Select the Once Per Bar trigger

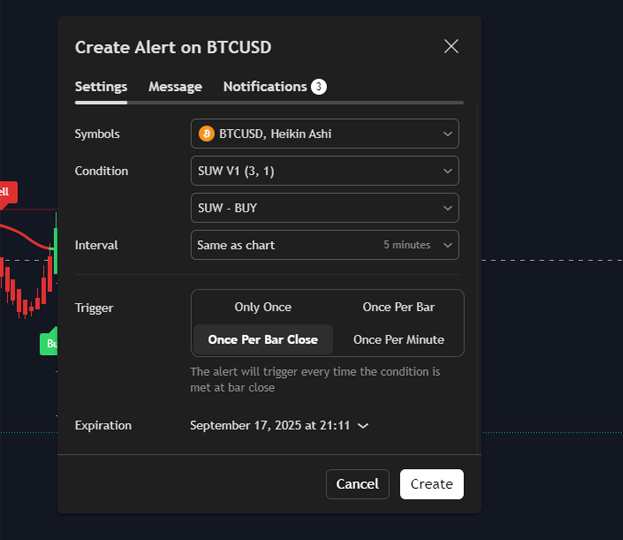398,307
